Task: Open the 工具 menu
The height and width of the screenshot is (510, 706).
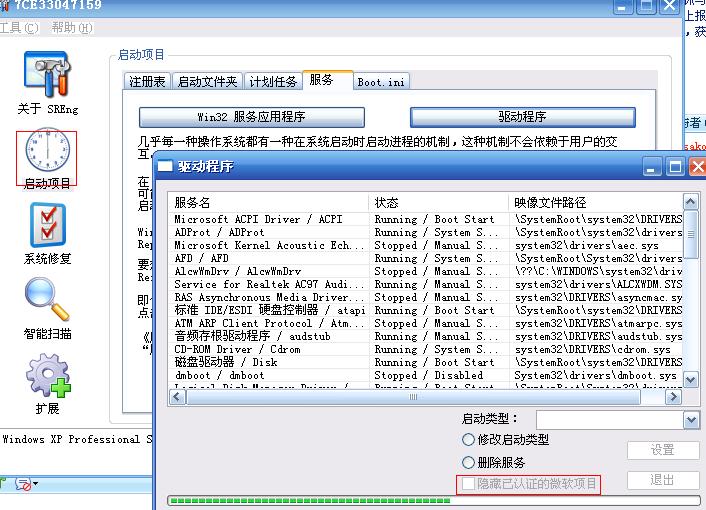Action: coord(19,28)
